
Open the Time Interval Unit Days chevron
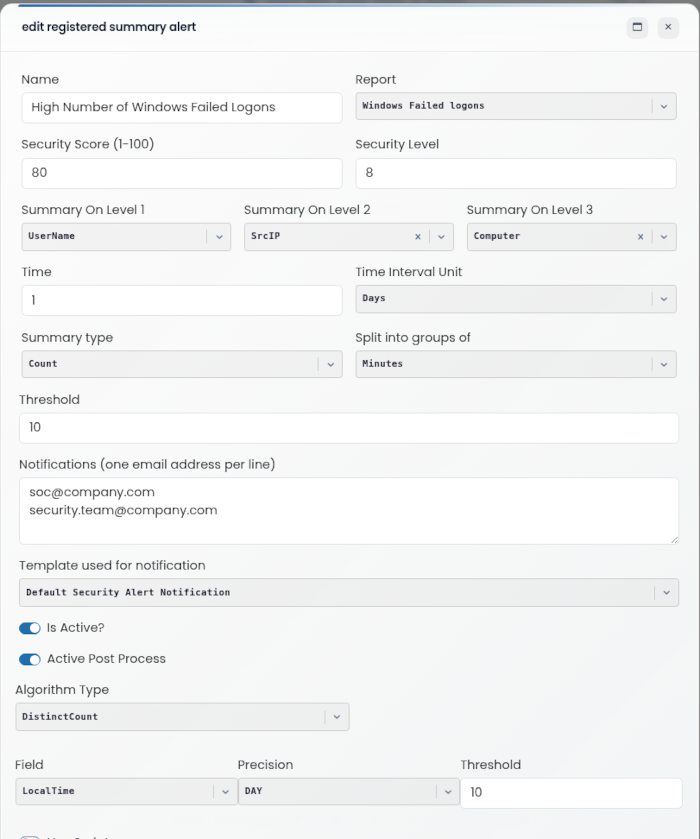point(664,299)
